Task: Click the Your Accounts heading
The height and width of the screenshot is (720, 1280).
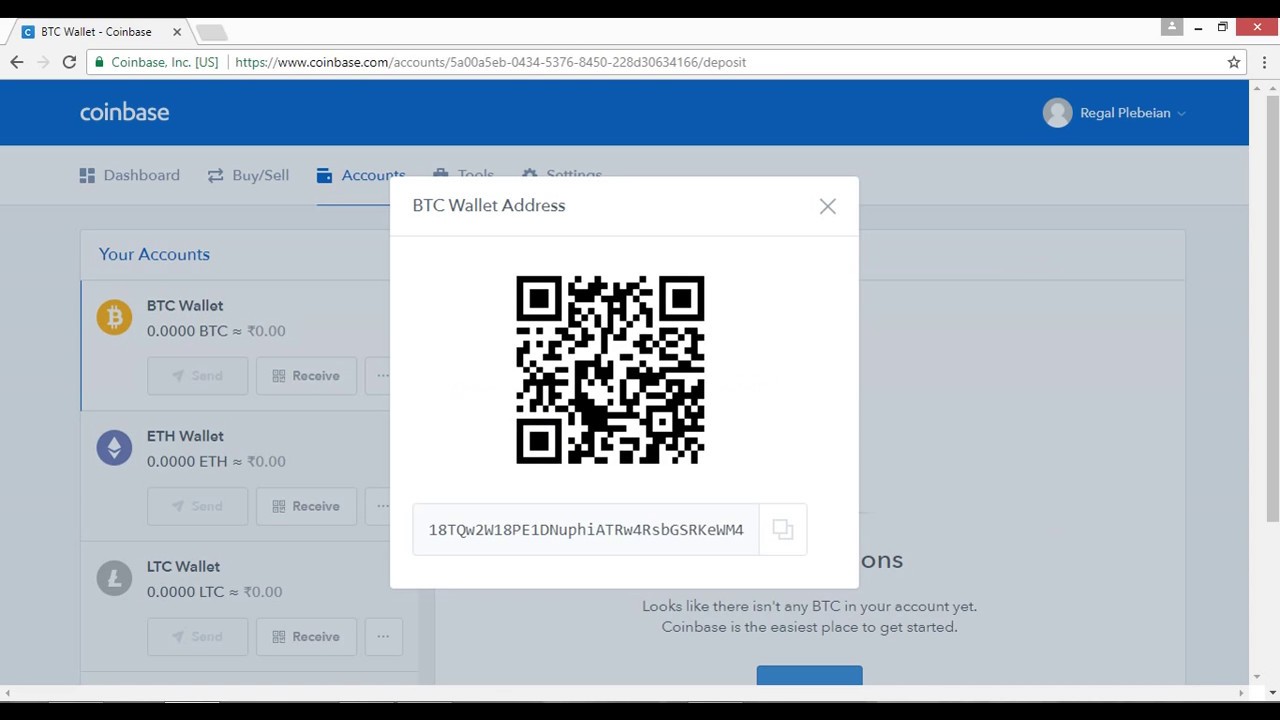Action: 154,254
